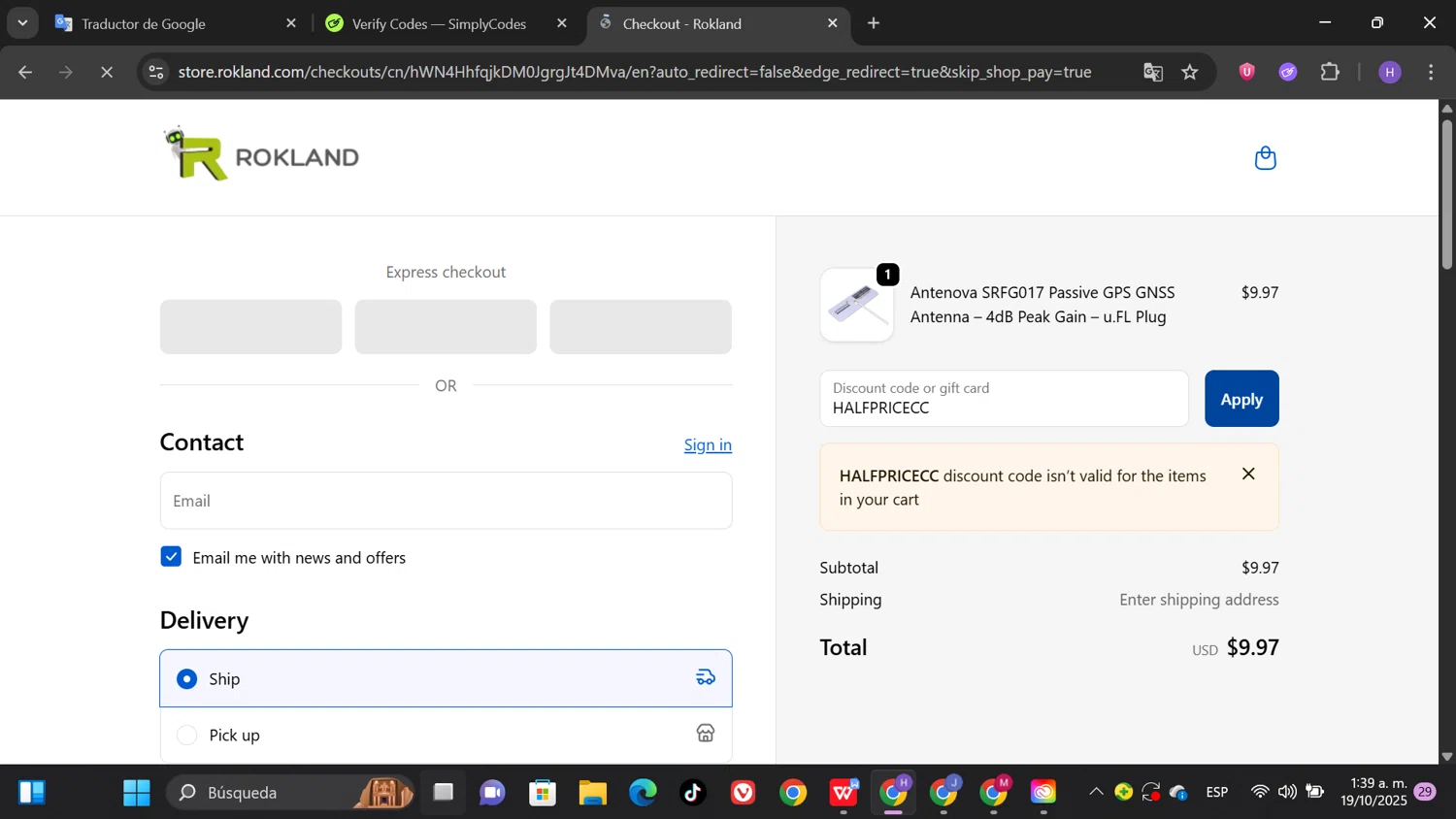Open Wi-Fi network settings in tray

(x=1260, y=792)
